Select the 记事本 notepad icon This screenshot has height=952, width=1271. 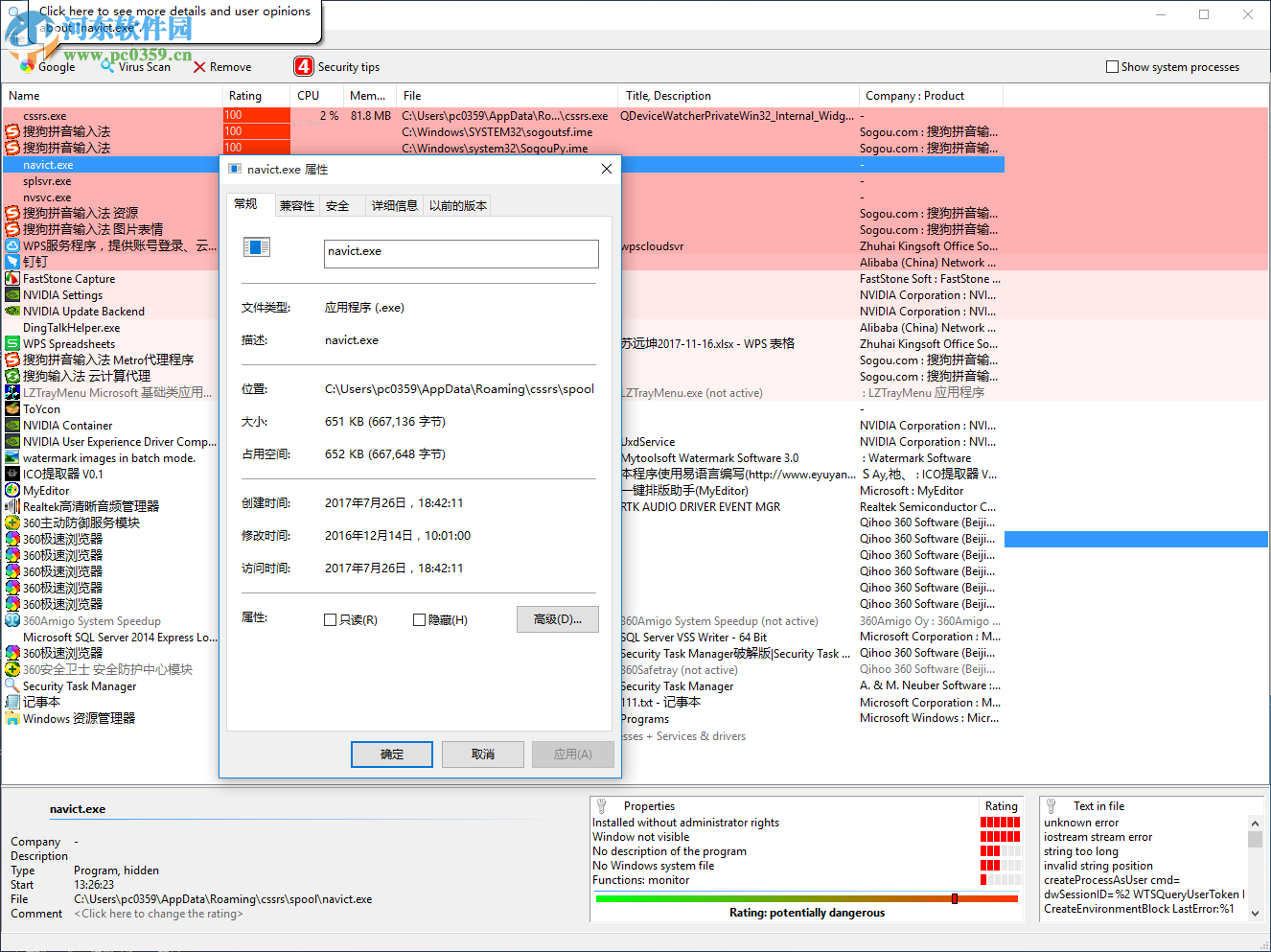click(13, 702)
